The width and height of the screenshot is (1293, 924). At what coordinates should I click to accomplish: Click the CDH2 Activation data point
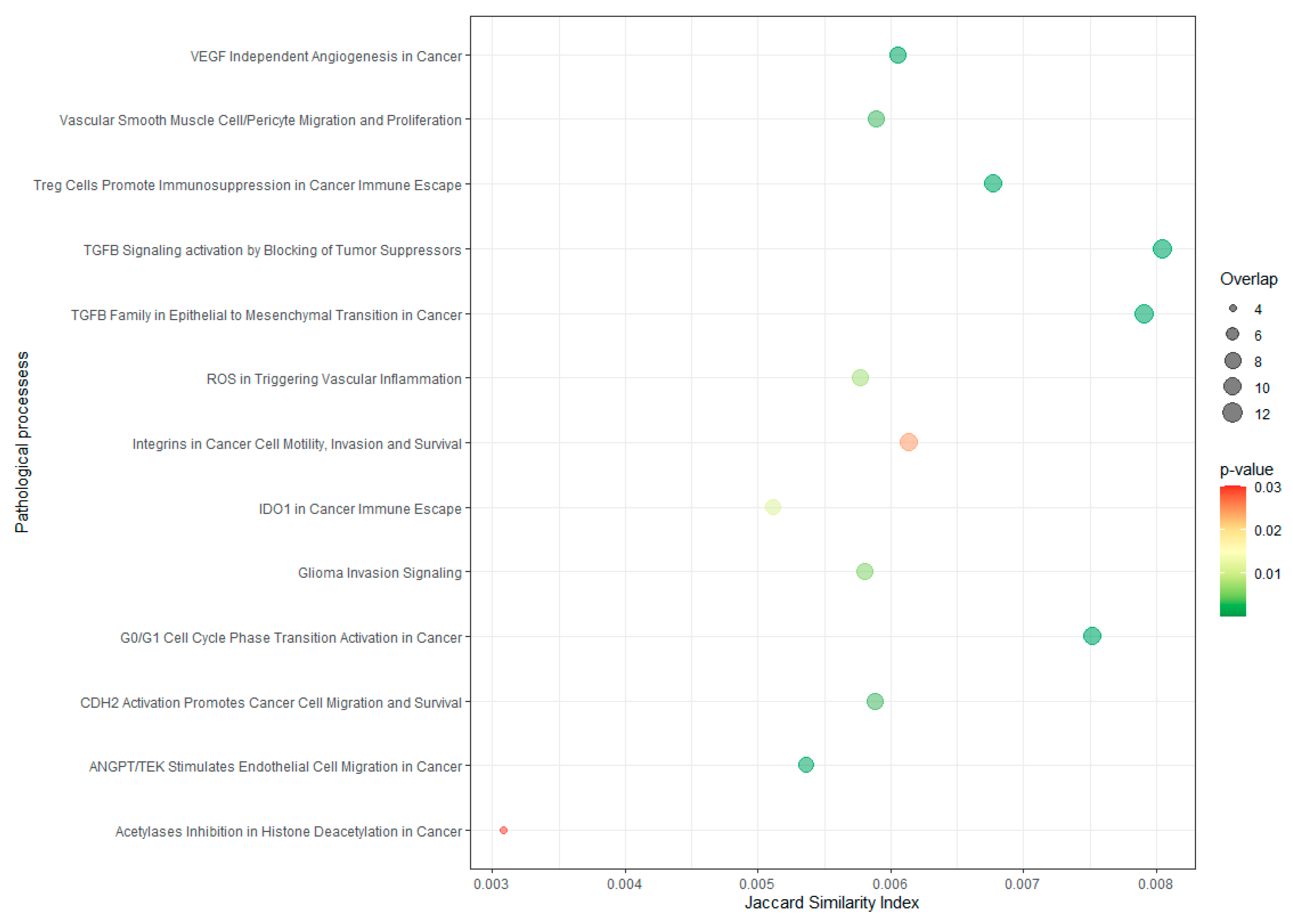(875, 701)
